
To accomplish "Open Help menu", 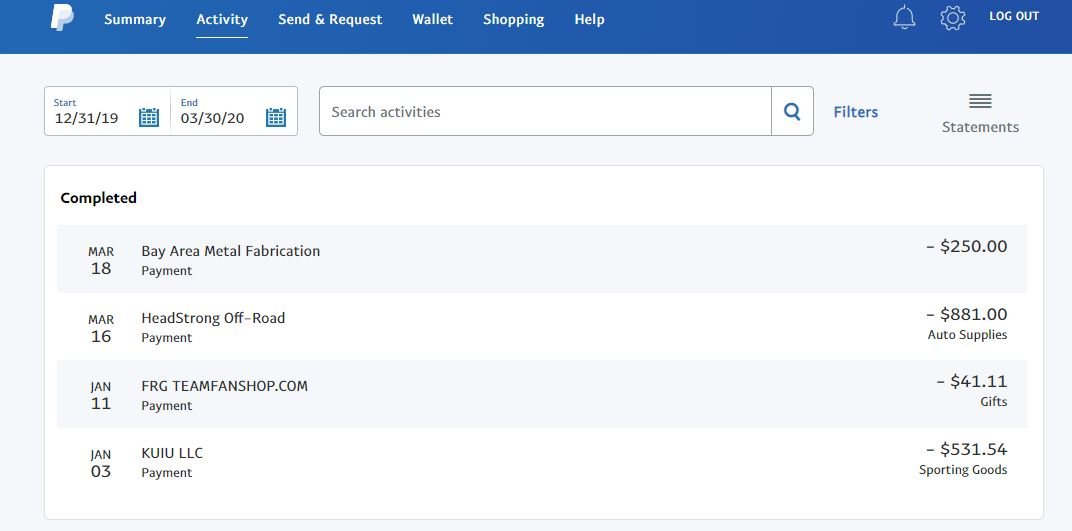I will [589, 19].
